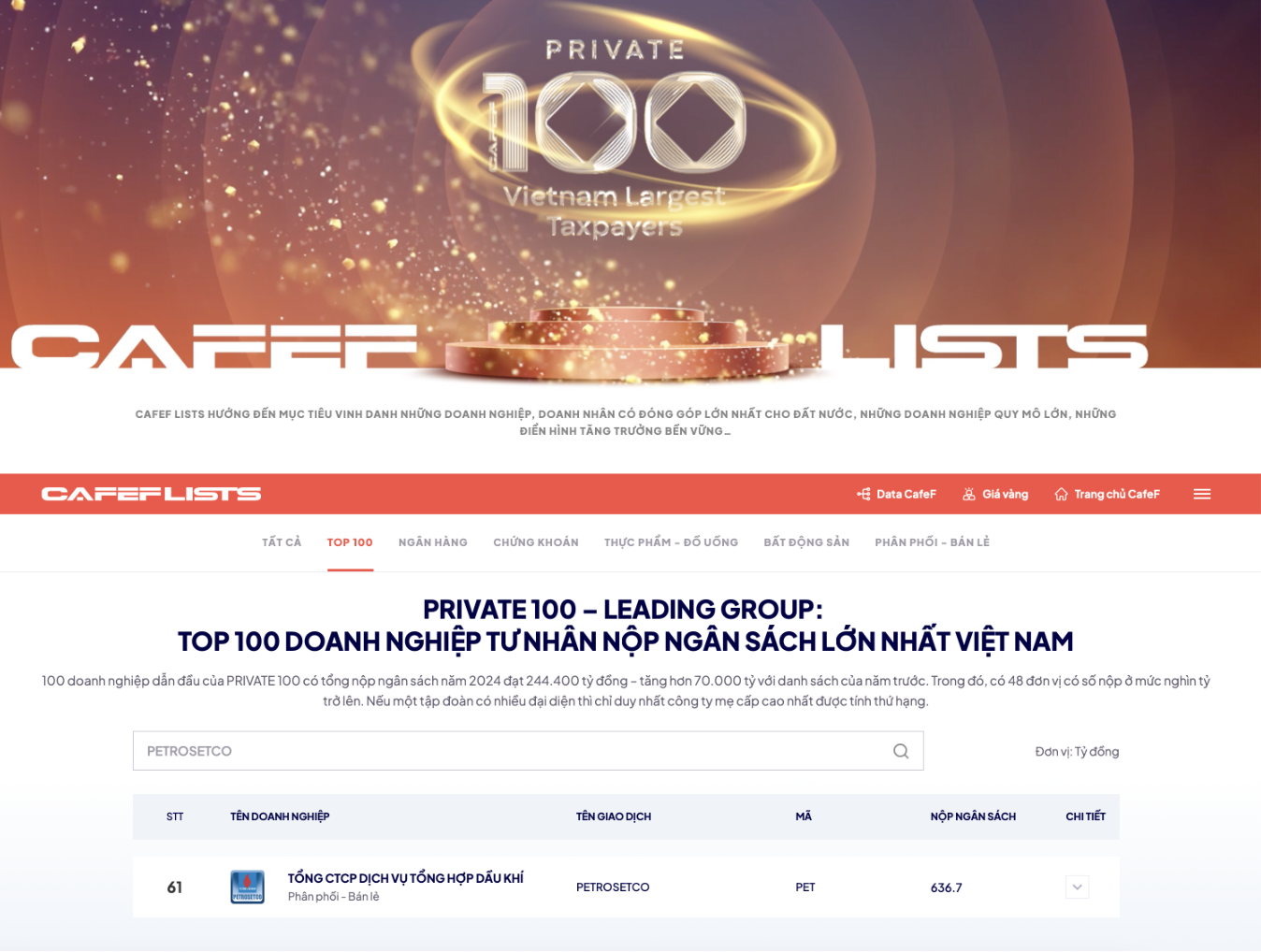1261x952 pixels.
Task: Open Thực phẩm - Đồ uống tab
Action: click(671, 542)
